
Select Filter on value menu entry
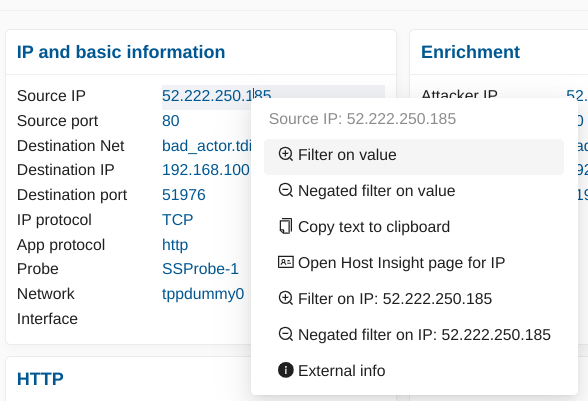[414, 157]
